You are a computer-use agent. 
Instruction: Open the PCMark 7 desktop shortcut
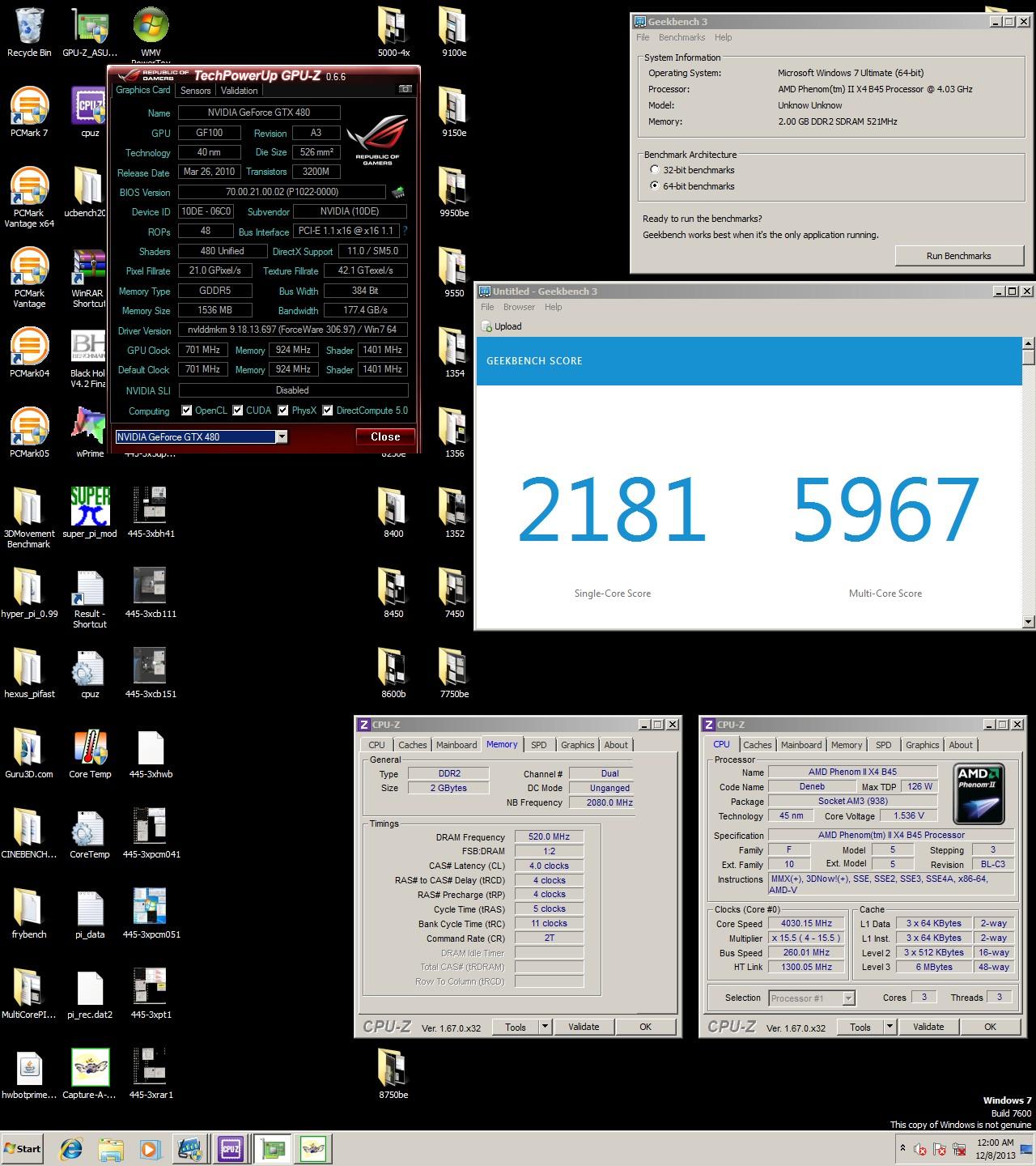[x=29, y=113]
